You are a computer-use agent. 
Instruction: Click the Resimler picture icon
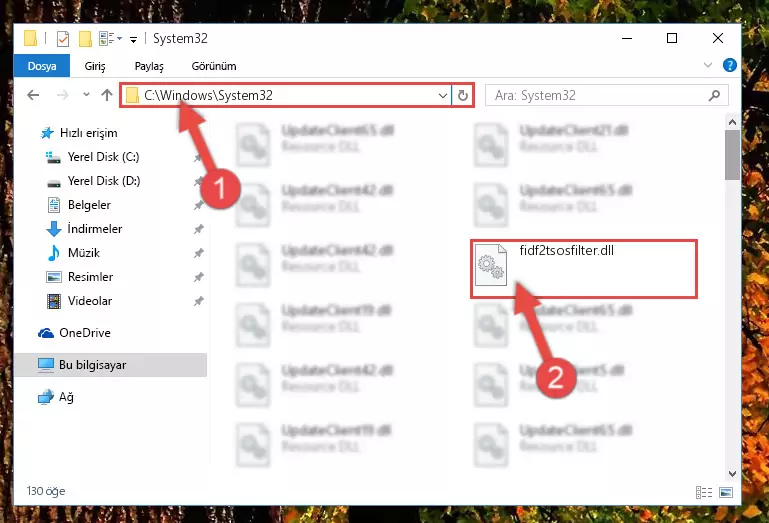coord(53,277)
